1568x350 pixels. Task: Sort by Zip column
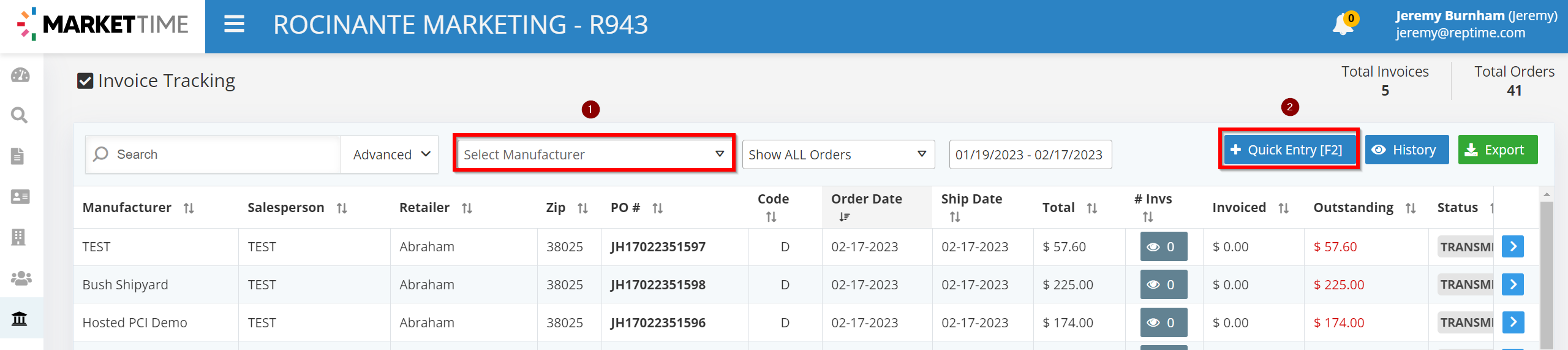click(x=582, y=208)
